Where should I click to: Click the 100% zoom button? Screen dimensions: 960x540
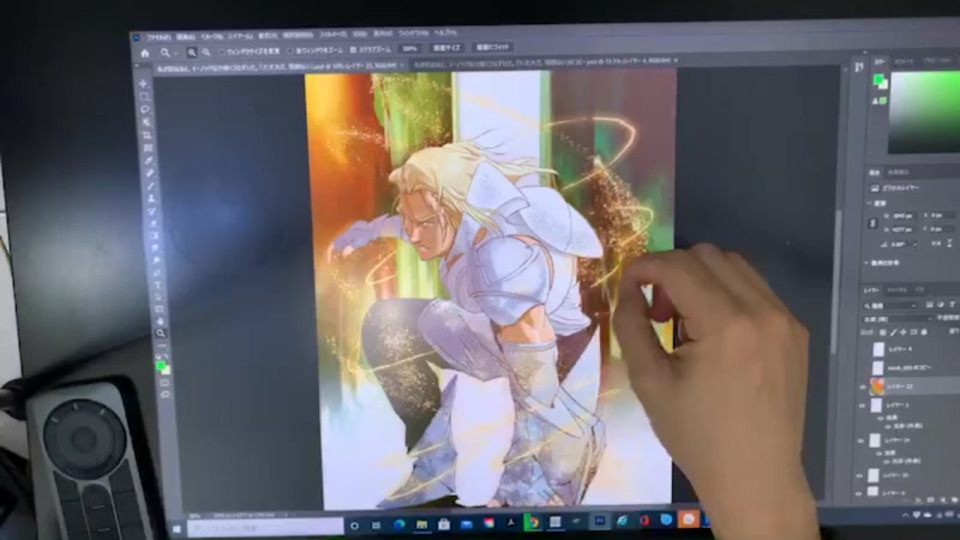[410, 48]
